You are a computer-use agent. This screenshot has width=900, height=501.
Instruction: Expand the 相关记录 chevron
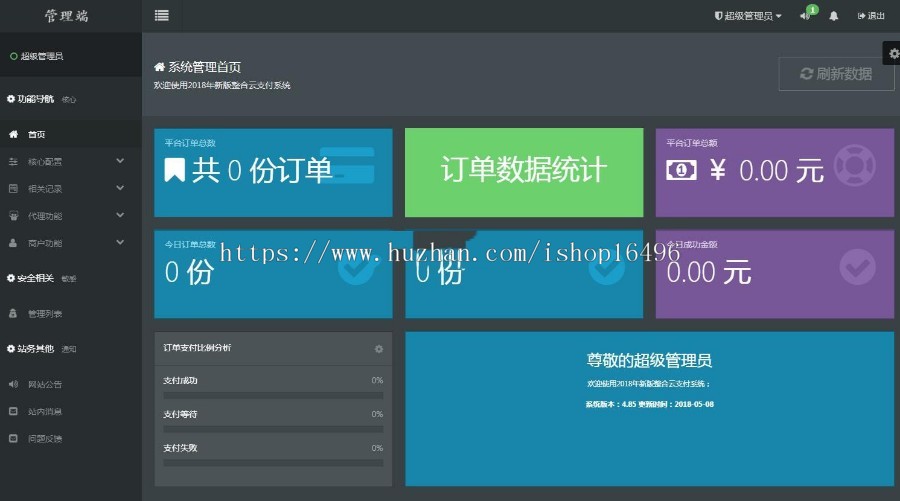(x=120, y=188)
